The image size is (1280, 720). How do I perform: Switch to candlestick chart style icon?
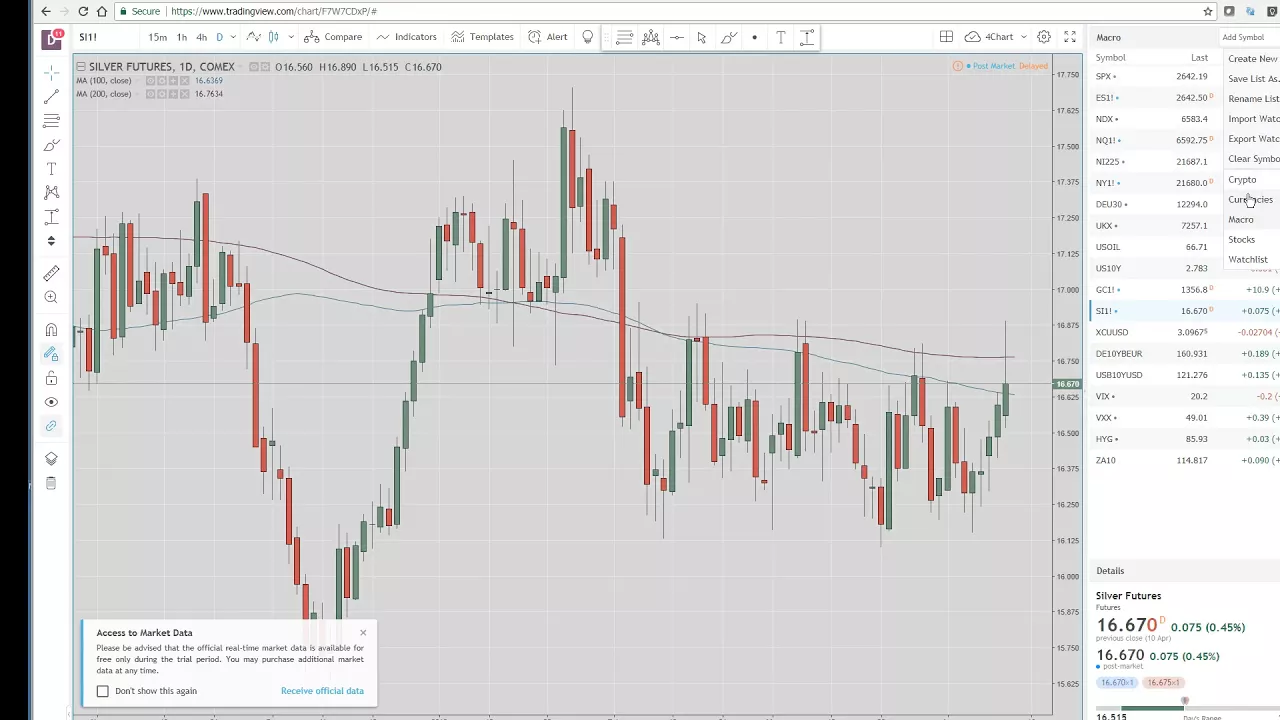(275, 37)
